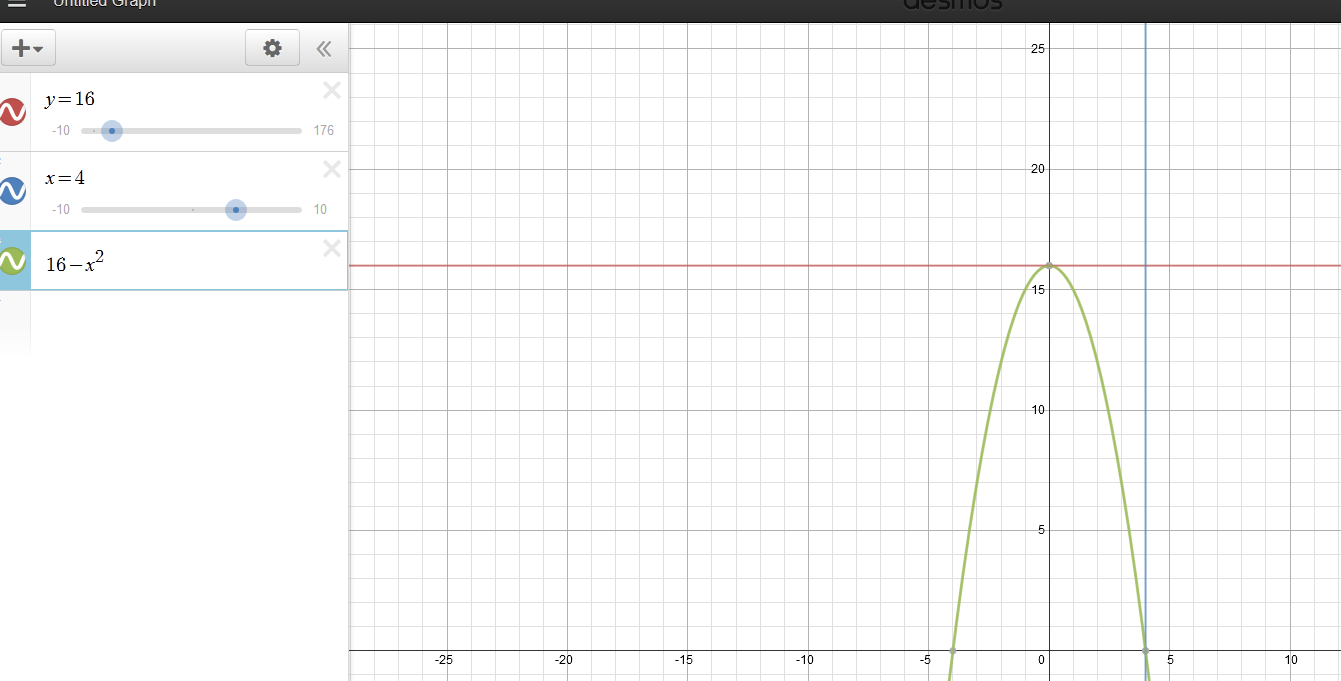Open graph settings gear button
1341x681 pixels.
click(272, 48)
